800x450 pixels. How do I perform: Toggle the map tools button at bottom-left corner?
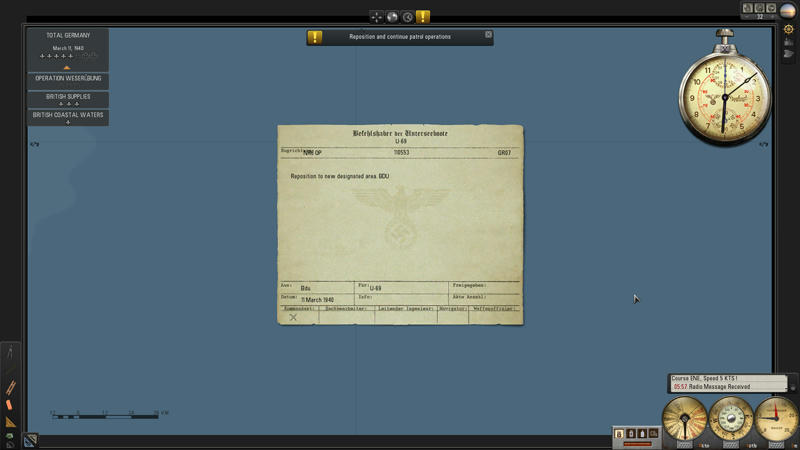30,440
